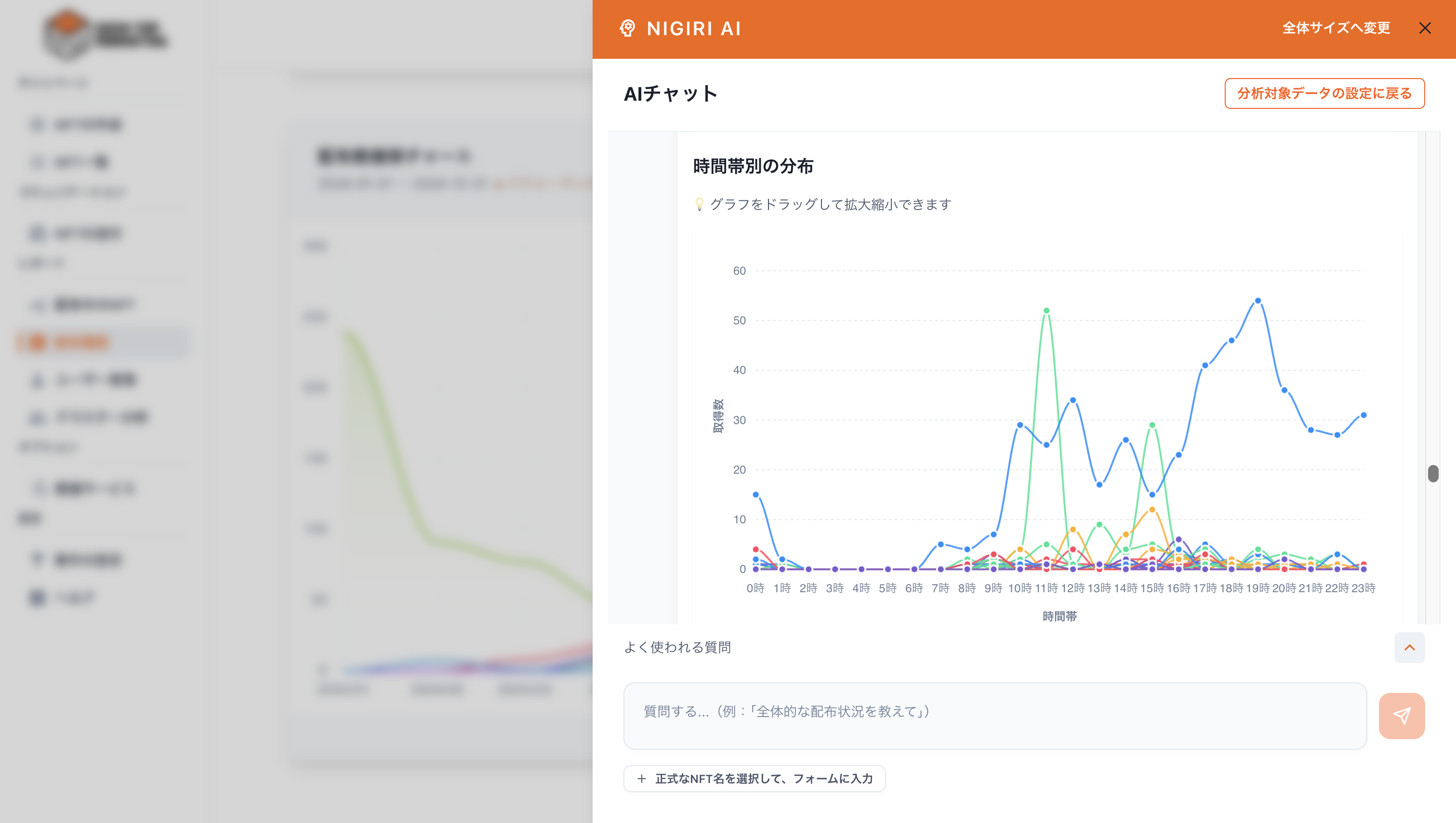Screen dimensions: 1456x823
Task: Click the blue data point at 12時
Action: pyautogui.click(x=1073, y=400)
